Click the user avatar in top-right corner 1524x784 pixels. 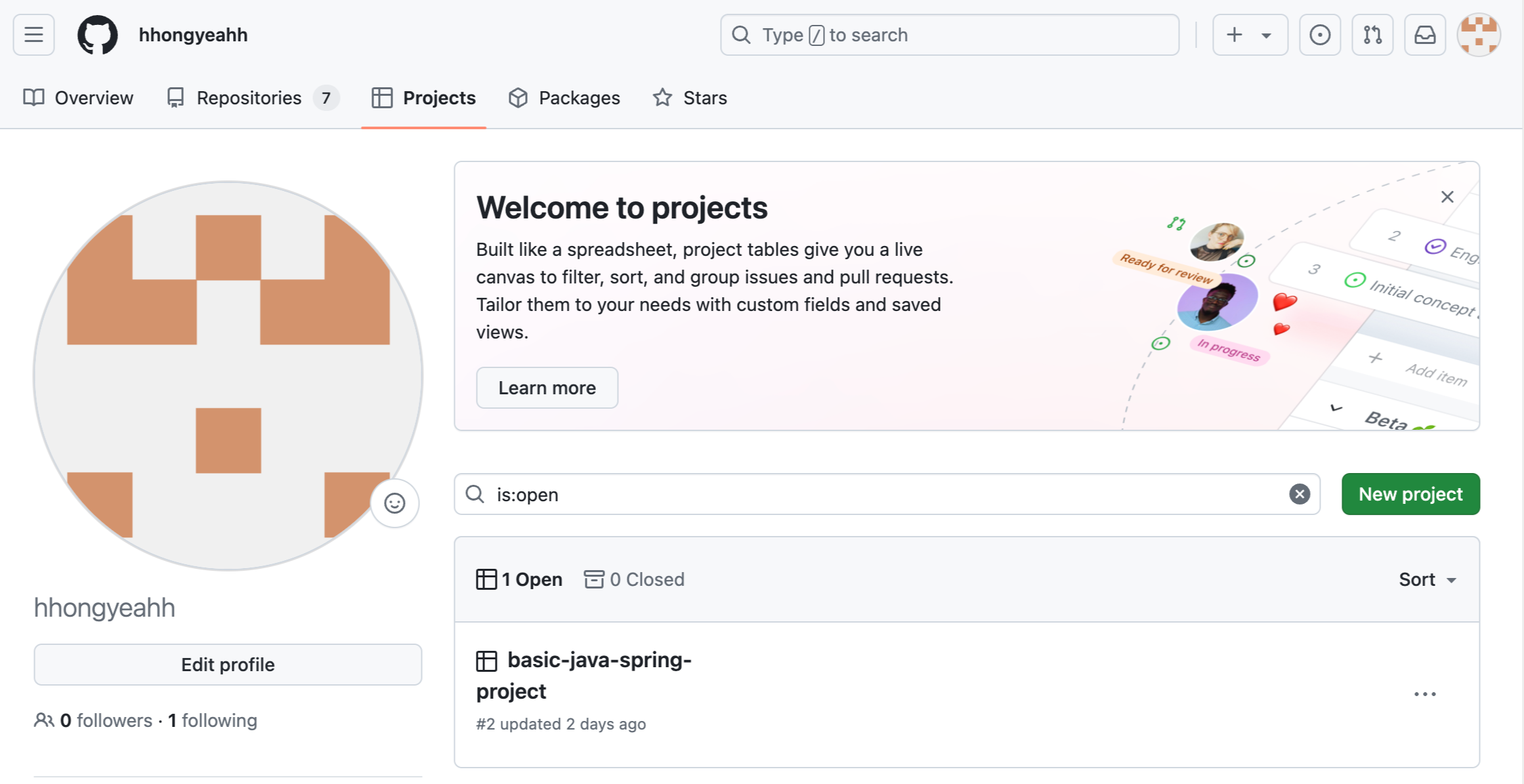coord(1478,35)
